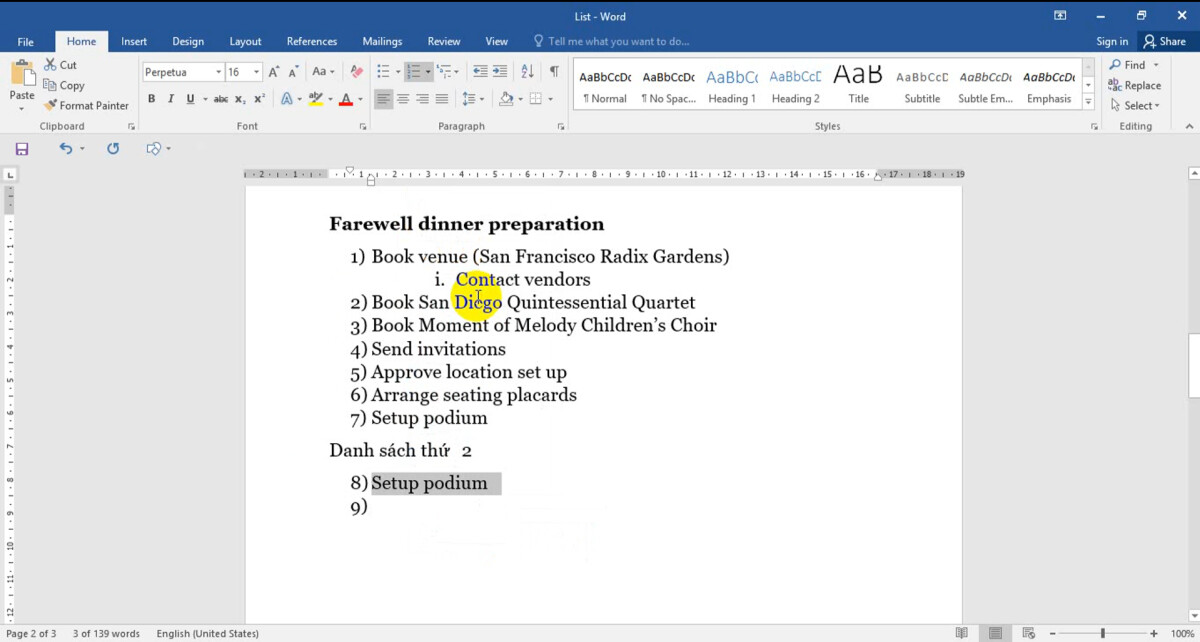Open the Font dialog launcher
Screen dimensions: 1200x642
362,127
